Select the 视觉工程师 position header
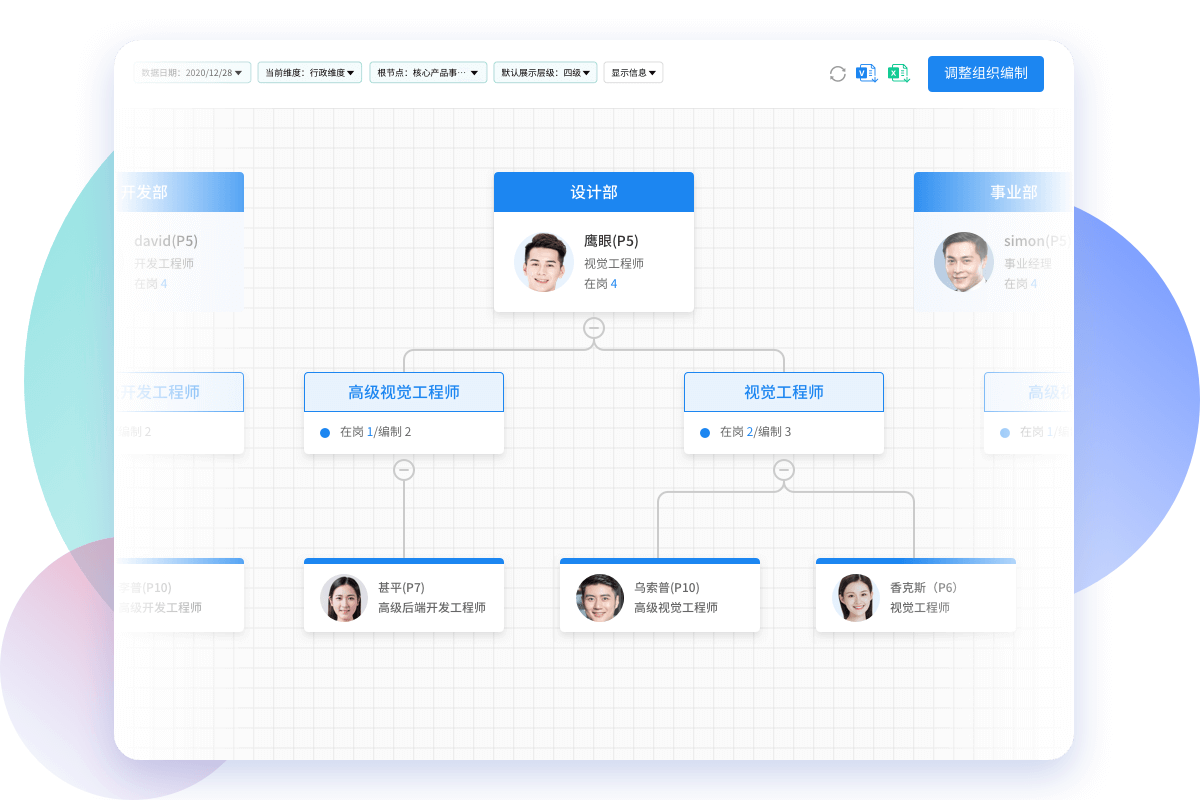 784,392
